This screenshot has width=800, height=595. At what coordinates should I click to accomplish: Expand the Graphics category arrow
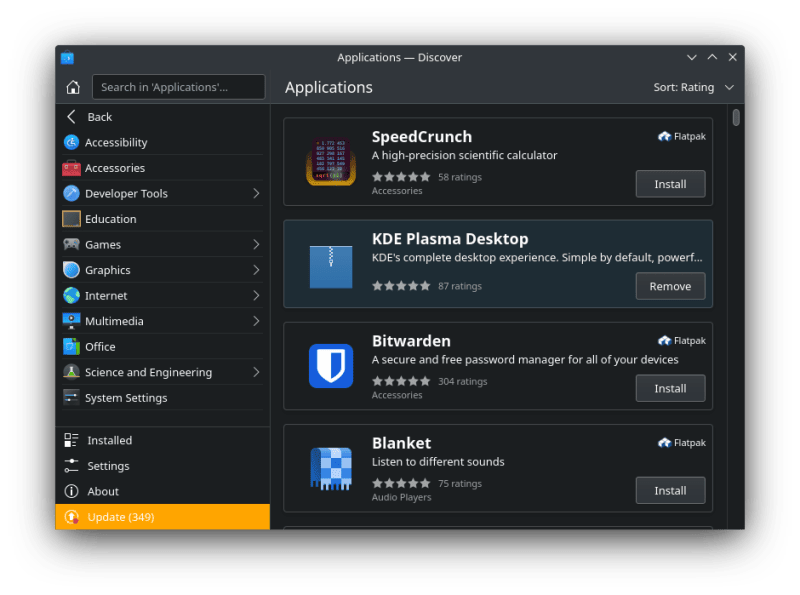(256, 270)
